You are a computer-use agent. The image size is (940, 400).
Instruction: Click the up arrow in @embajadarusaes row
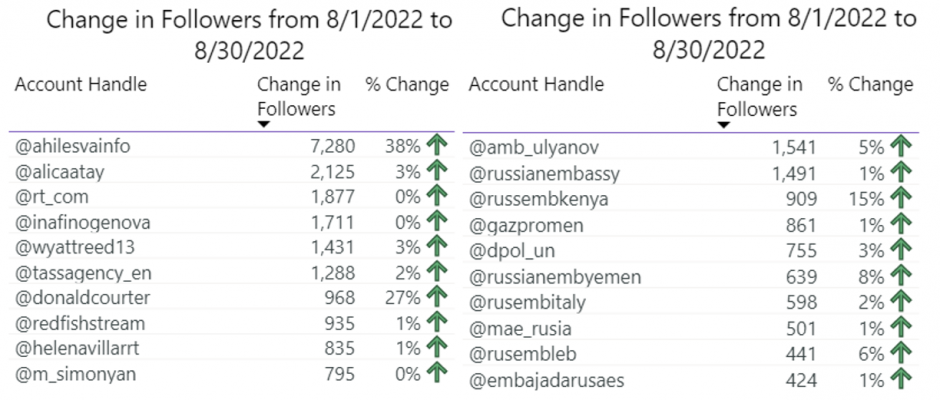pyautogui.click(x=901, y=380)
